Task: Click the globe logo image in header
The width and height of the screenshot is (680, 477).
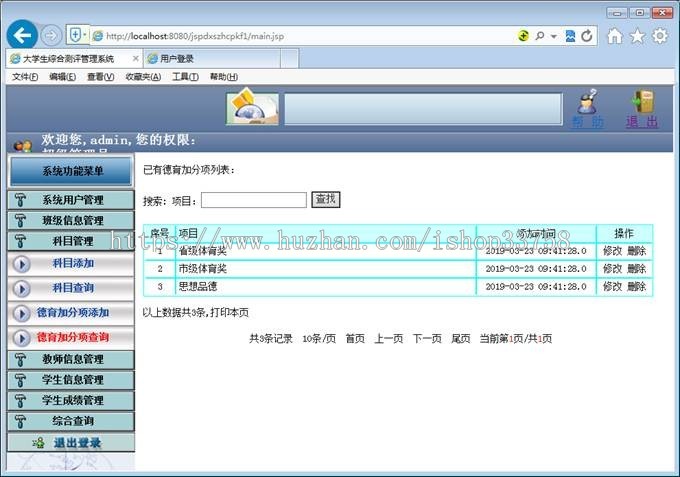Action: (252, 107)
